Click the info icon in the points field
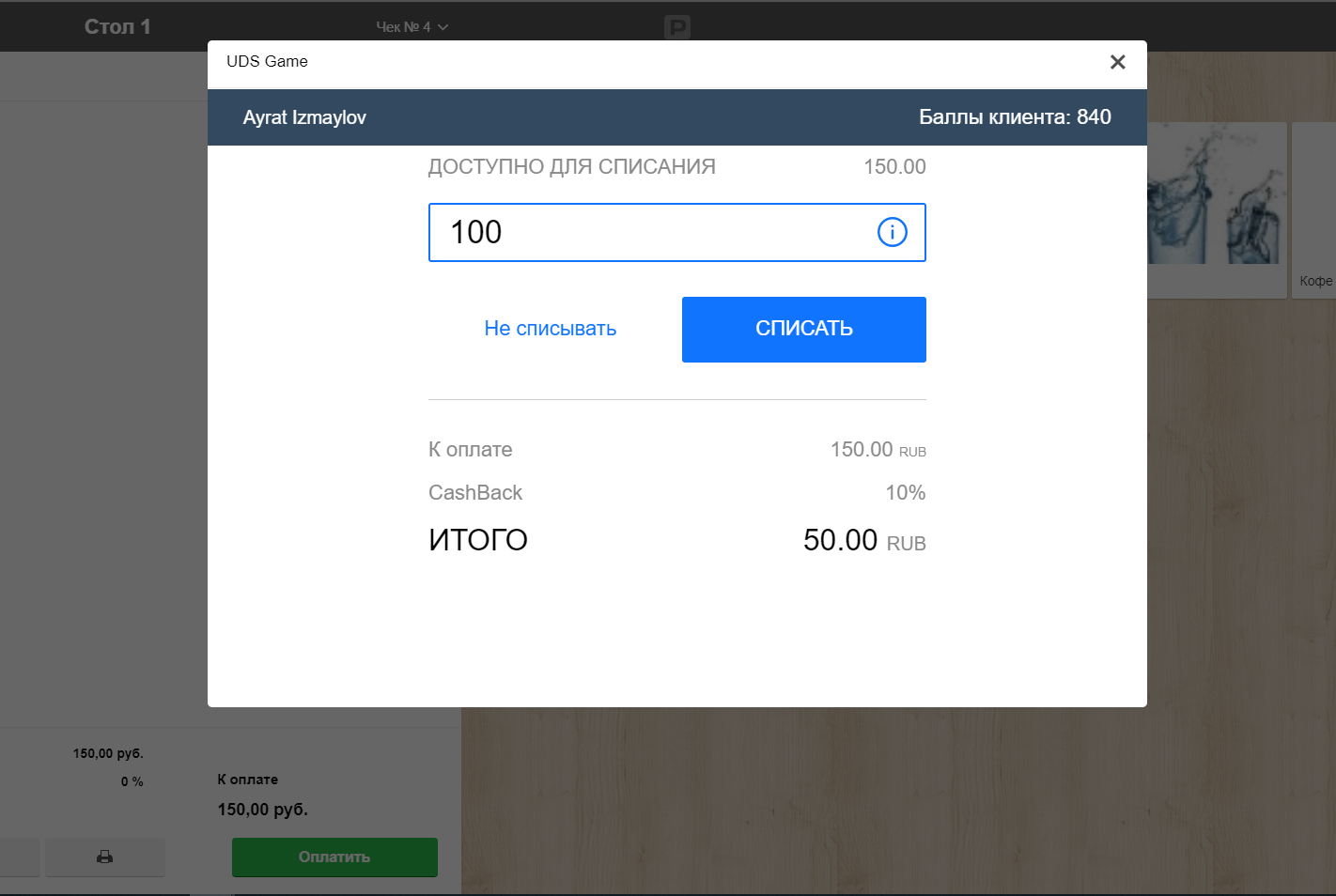Viewport: 1336px width, 896px height. point(892,232)
